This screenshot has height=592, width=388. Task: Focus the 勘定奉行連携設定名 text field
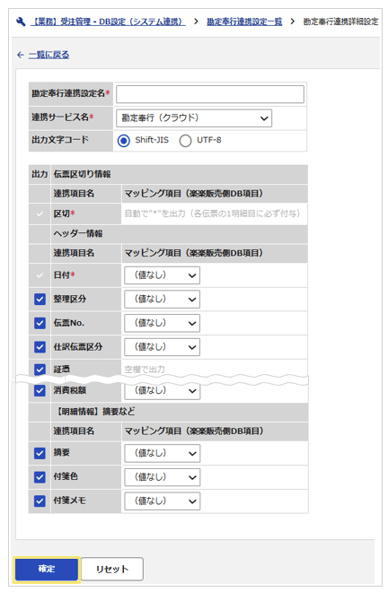coord(210,94)
